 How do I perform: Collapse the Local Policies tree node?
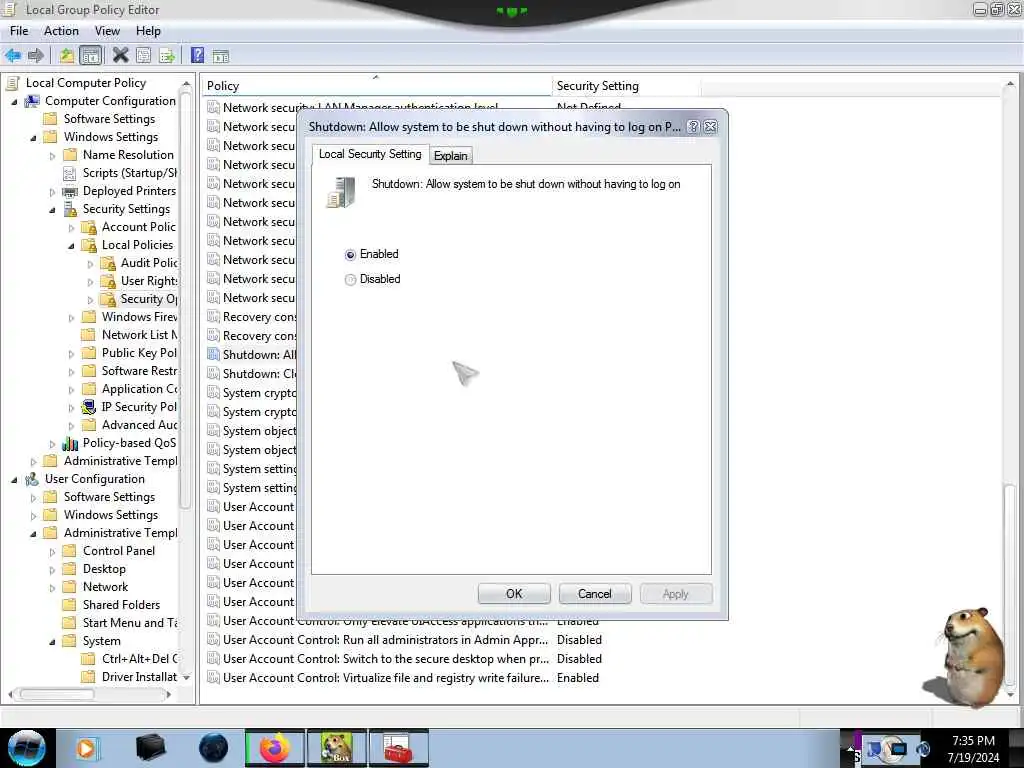(x=71, y=246)
